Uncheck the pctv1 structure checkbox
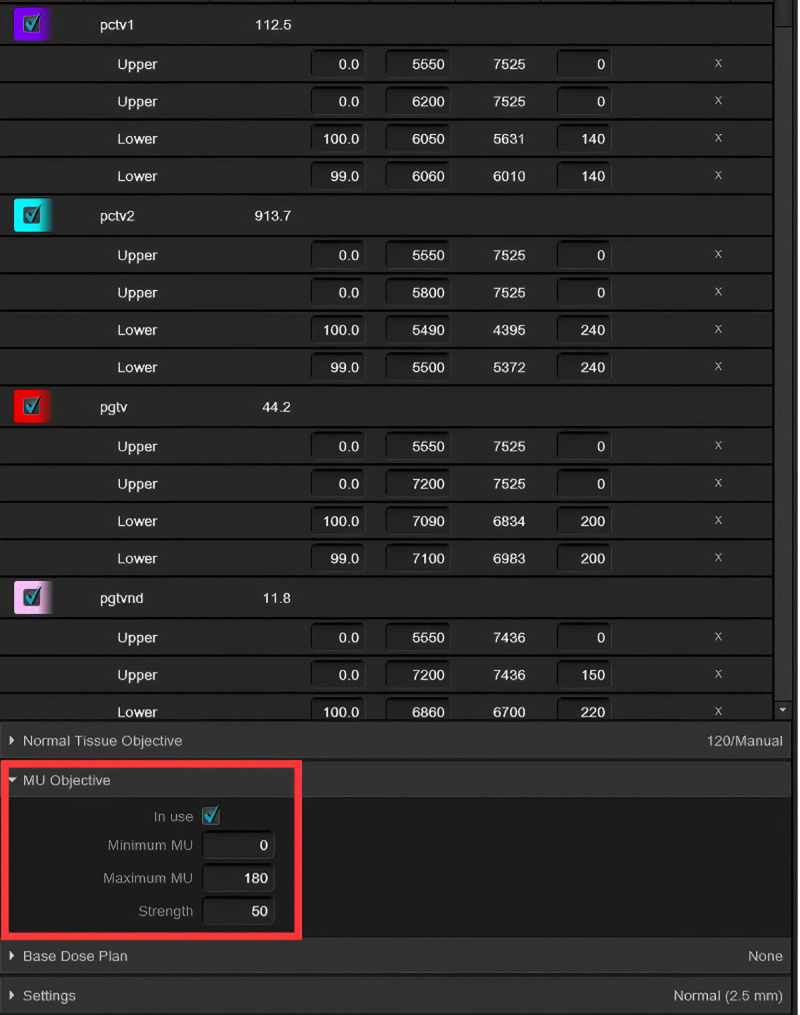 (x=32, y=24)
